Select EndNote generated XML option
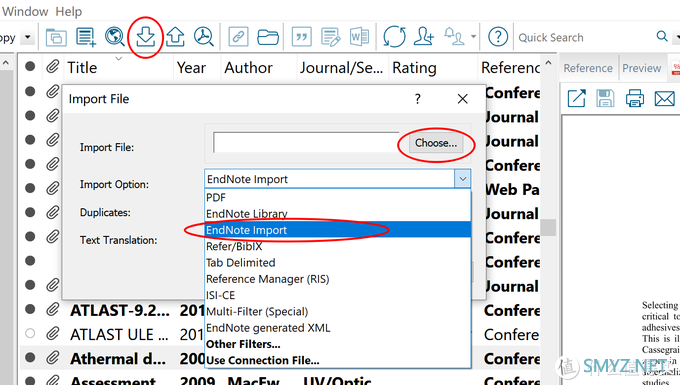680x385 pixels. pyautogui.click(x=338, y=328)
